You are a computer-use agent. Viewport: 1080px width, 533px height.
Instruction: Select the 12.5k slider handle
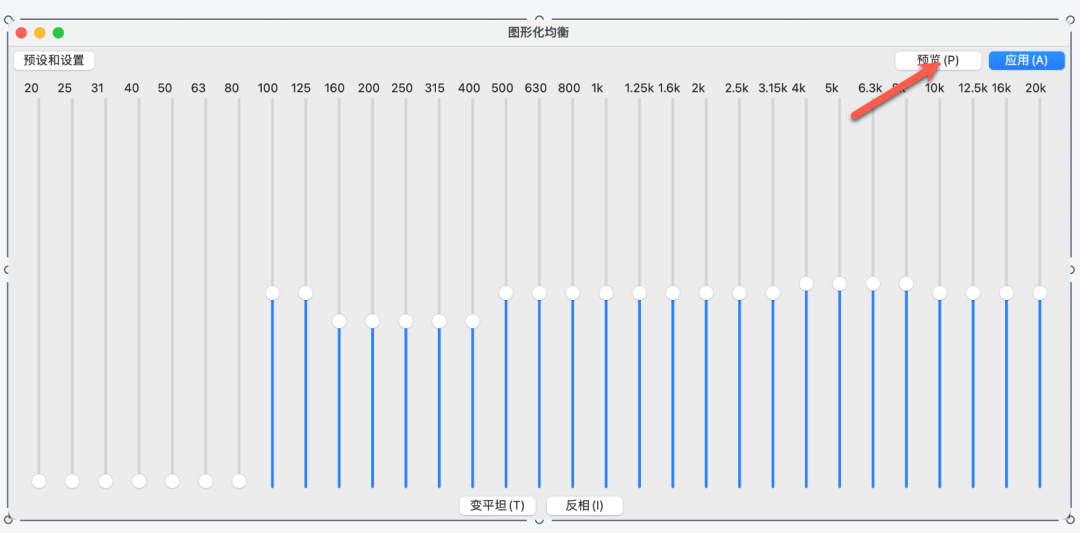point(973,293)
